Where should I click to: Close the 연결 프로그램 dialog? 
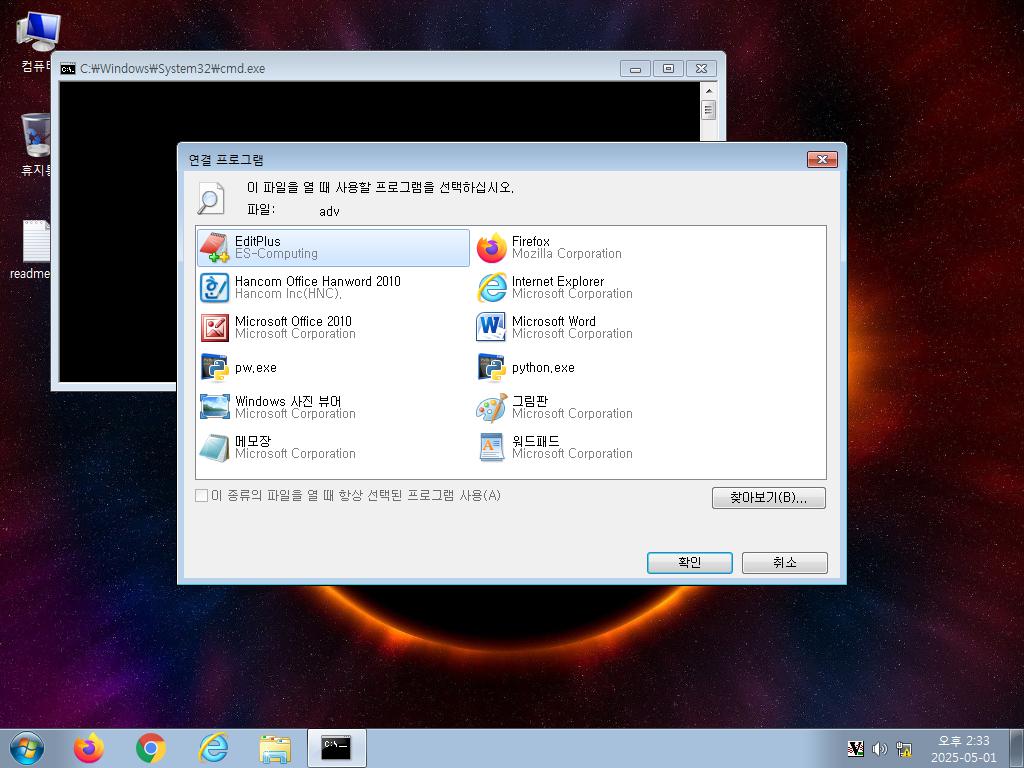[x=822, y=159]
